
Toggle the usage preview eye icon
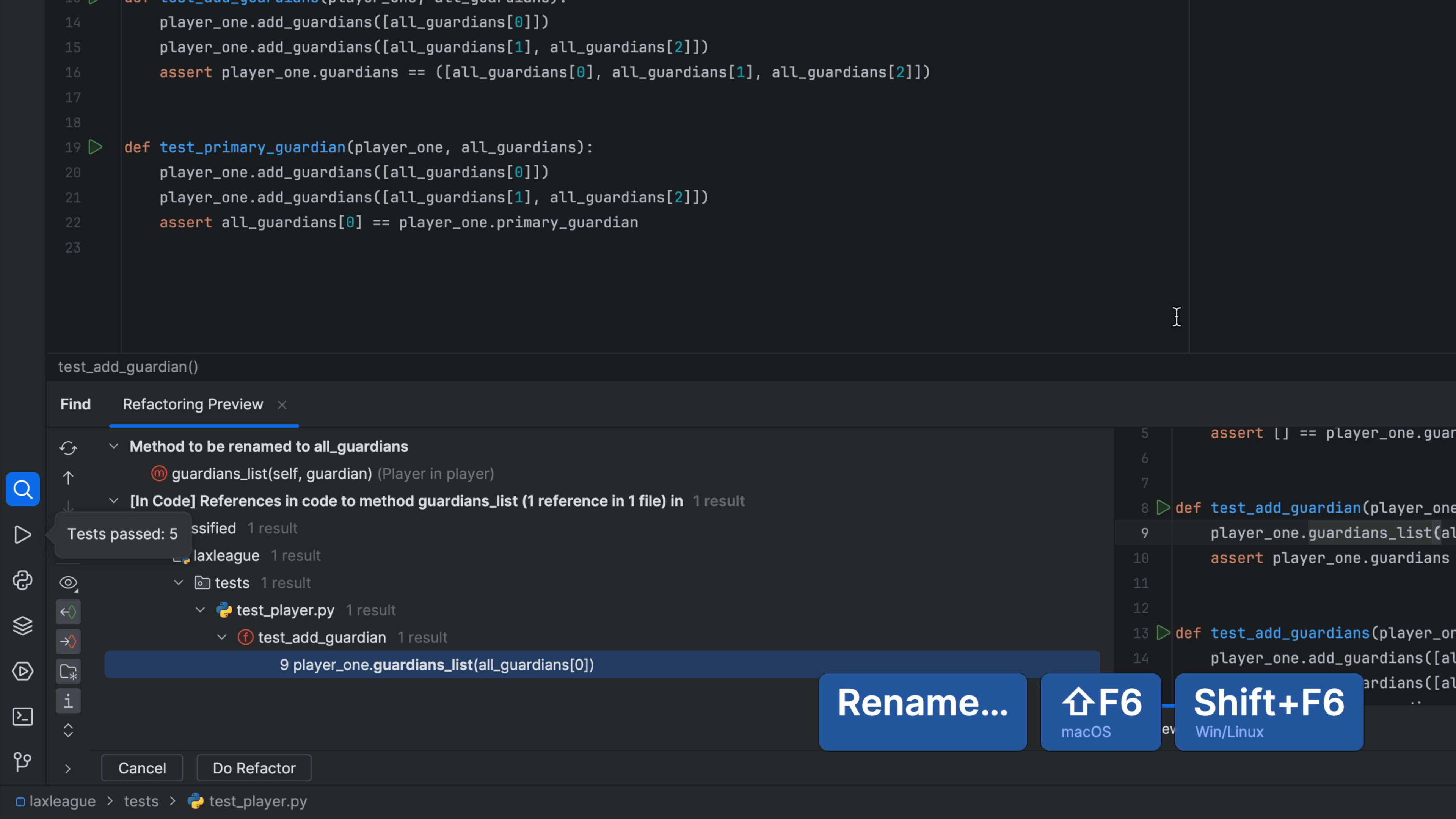(68, 582)
